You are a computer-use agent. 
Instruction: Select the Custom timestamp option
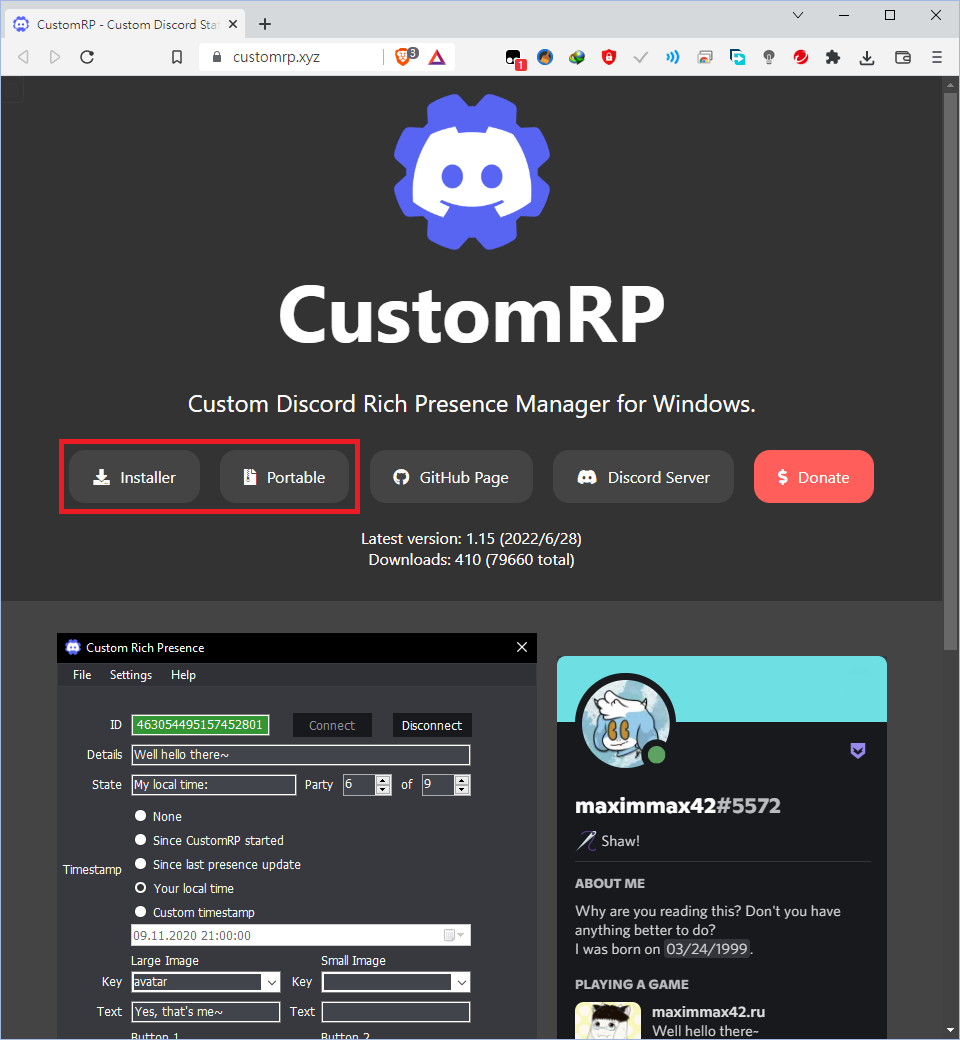tap(140, 912)
